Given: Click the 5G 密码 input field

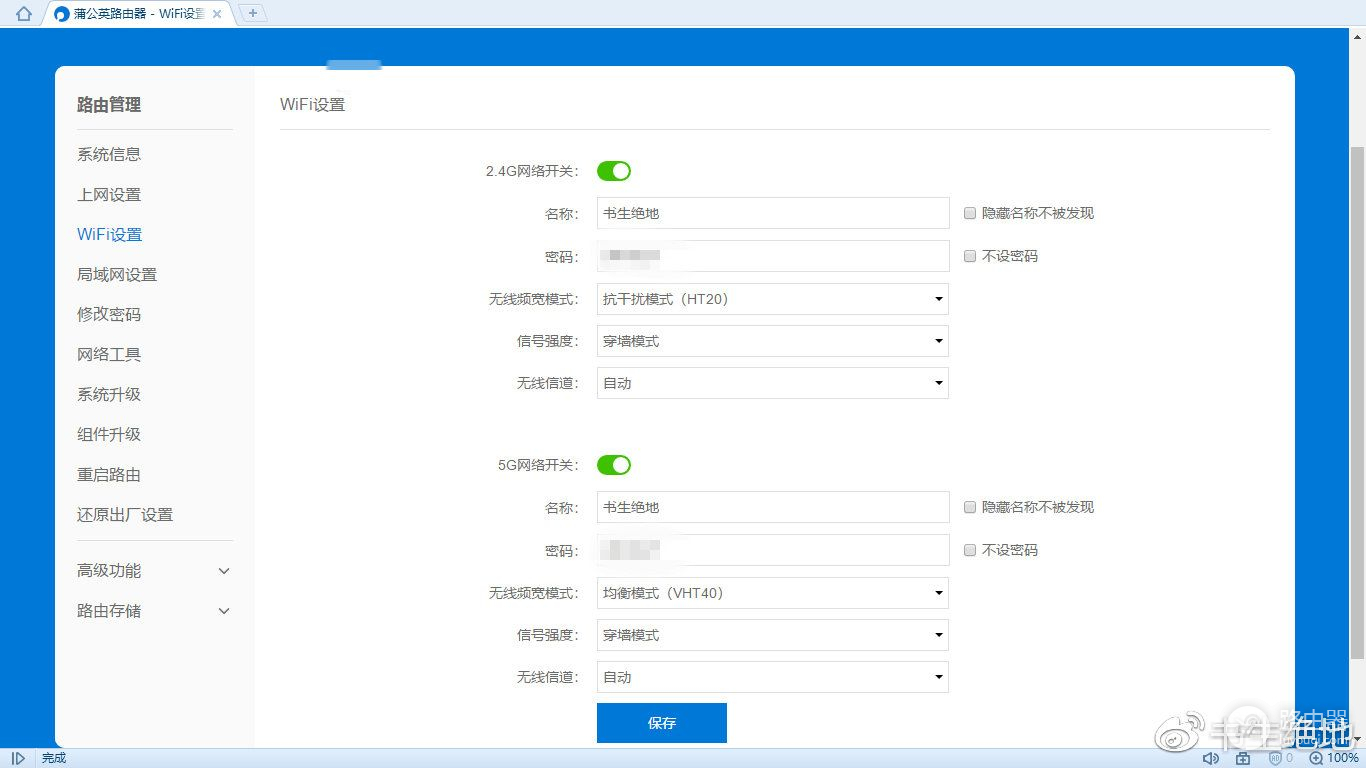Looking at the screenshot, I should point(773,550).
